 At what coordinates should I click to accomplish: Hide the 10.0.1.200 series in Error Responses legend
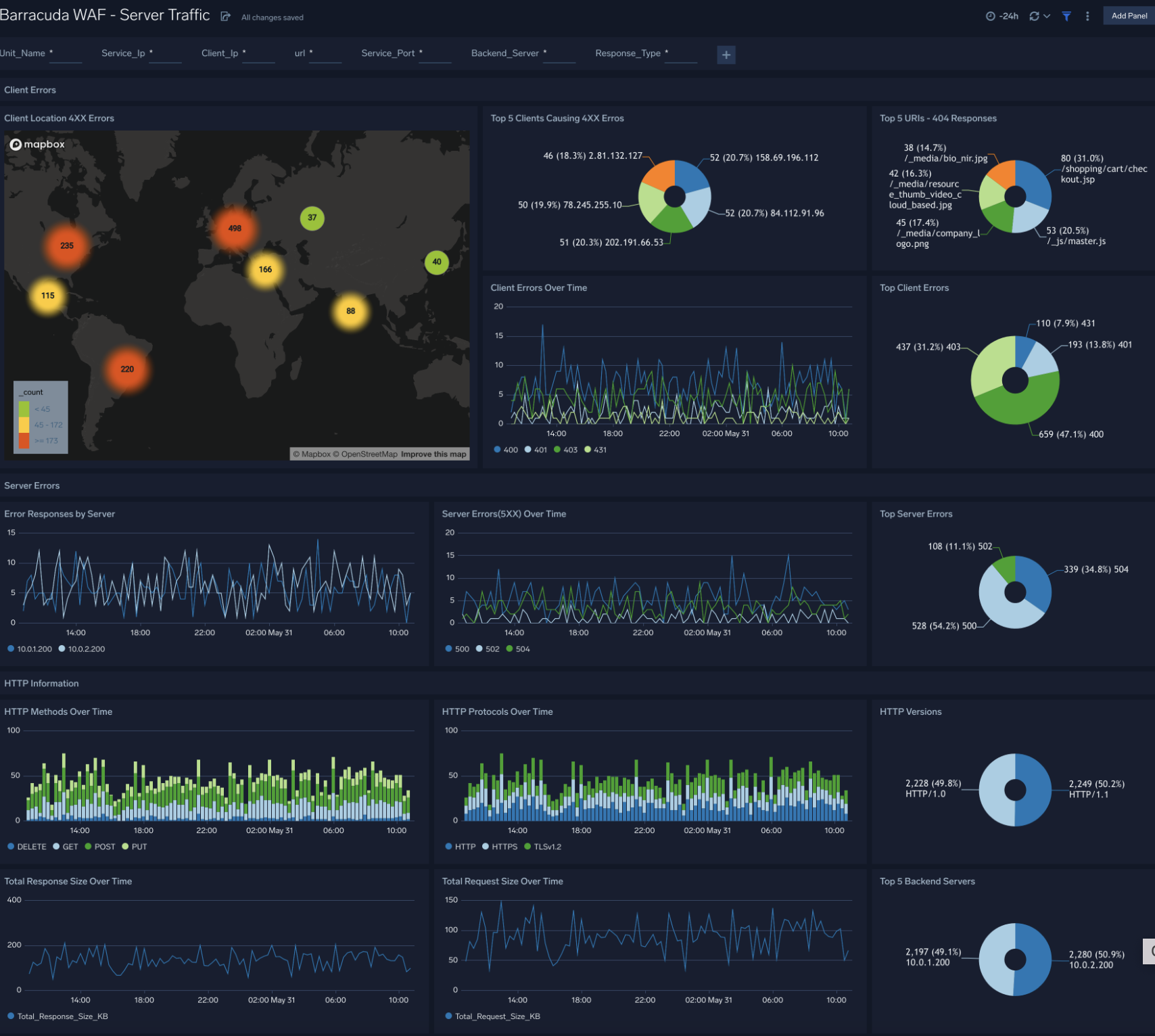point(30,649)
